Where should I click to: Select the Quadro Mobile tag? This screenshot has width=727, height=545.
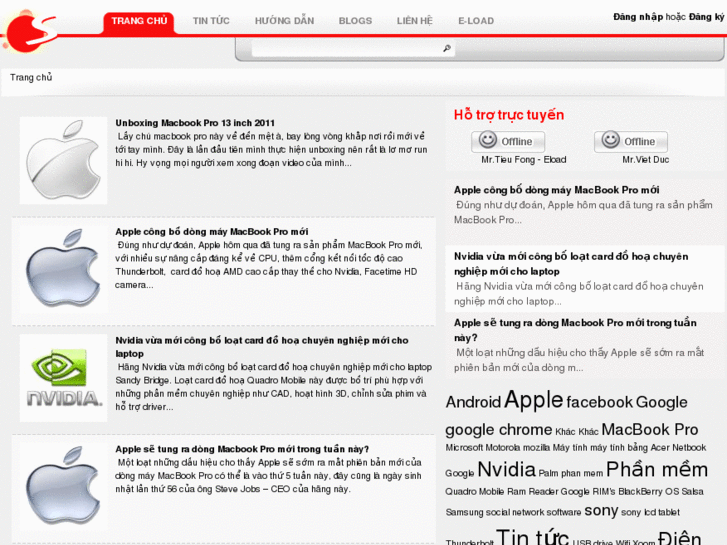click(475, 492)
